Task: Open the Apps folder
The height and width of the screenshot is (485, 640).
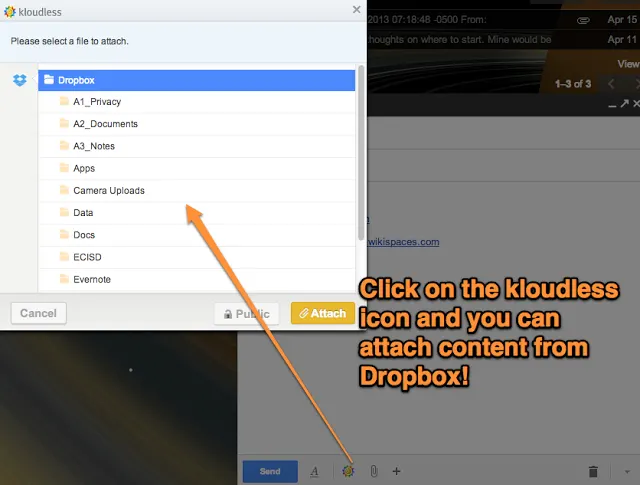Action: pos(196,168)
